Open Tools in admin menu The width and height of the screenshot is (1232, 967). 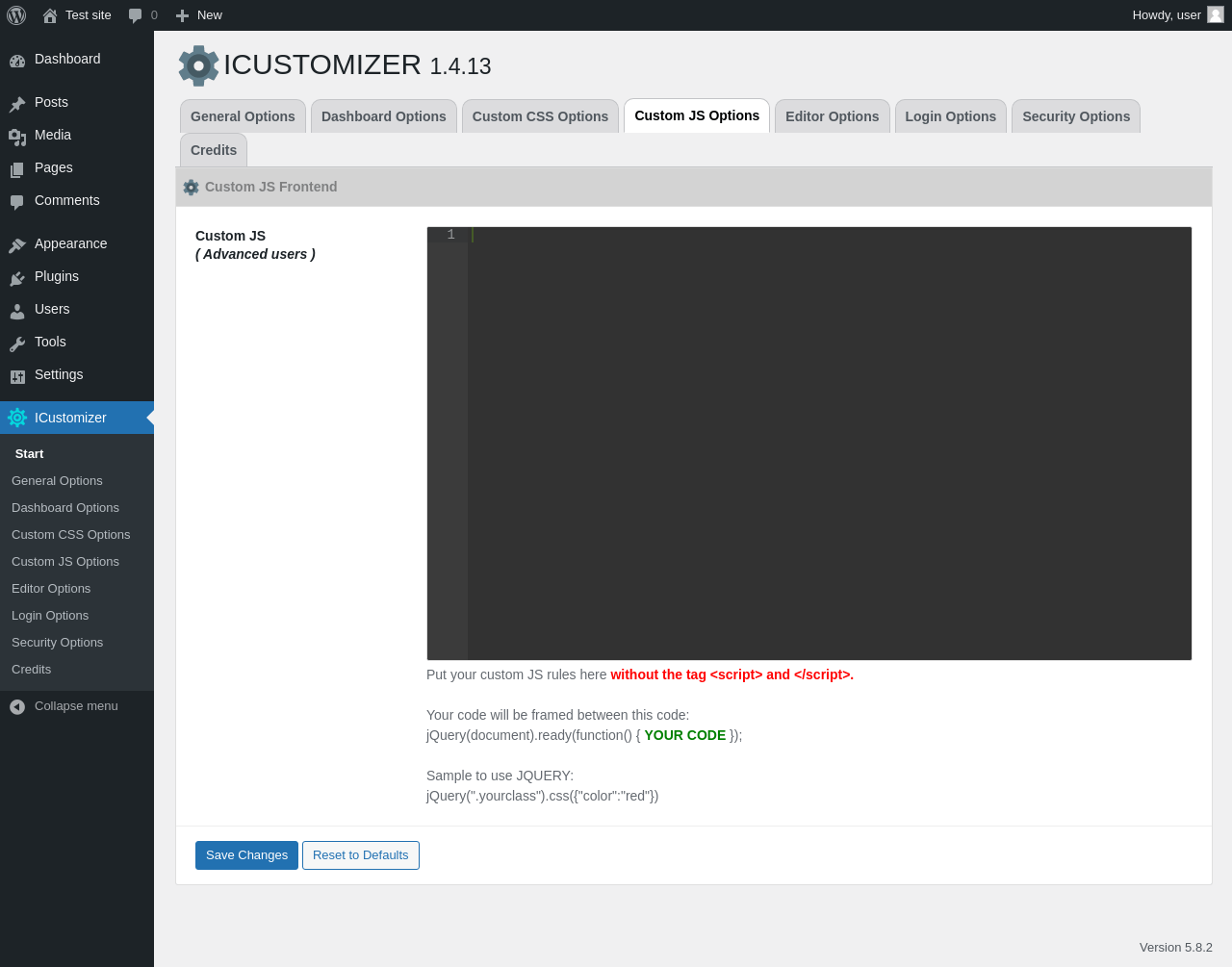click(50, 343)
